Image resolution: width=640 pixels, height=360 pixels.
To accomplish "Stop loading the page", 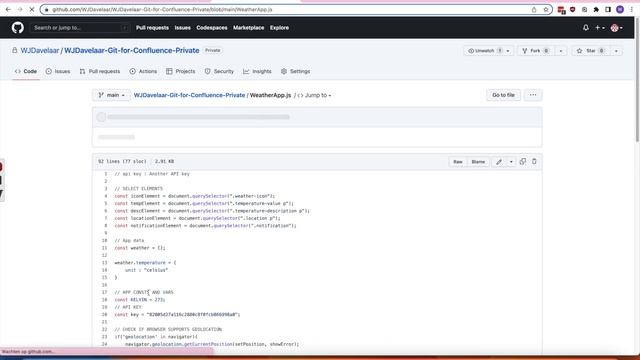I will click(31, 9).
